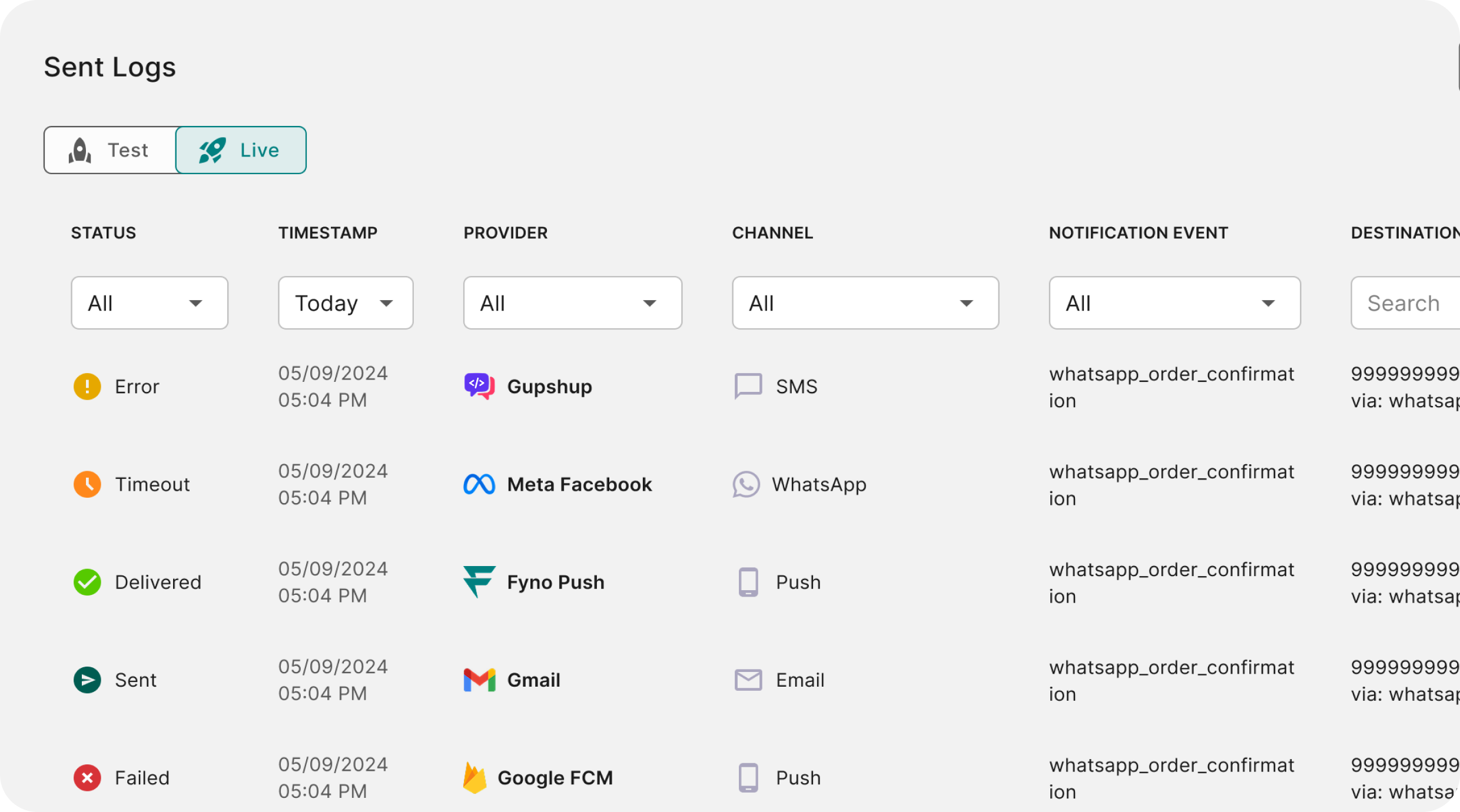Click the Gmail envelope logo

coord(479,680)
